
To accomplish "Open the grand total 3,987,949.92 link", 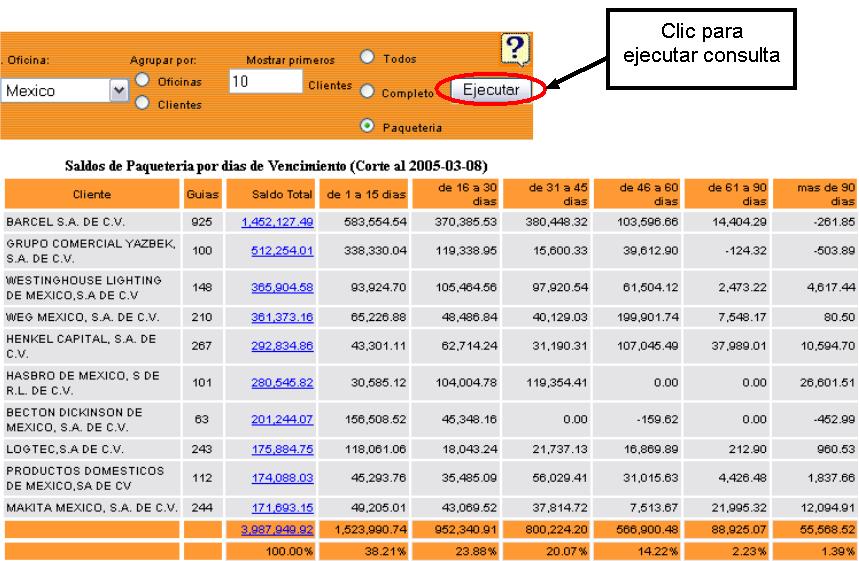I will pyautogui.click(x=277, y=530).
